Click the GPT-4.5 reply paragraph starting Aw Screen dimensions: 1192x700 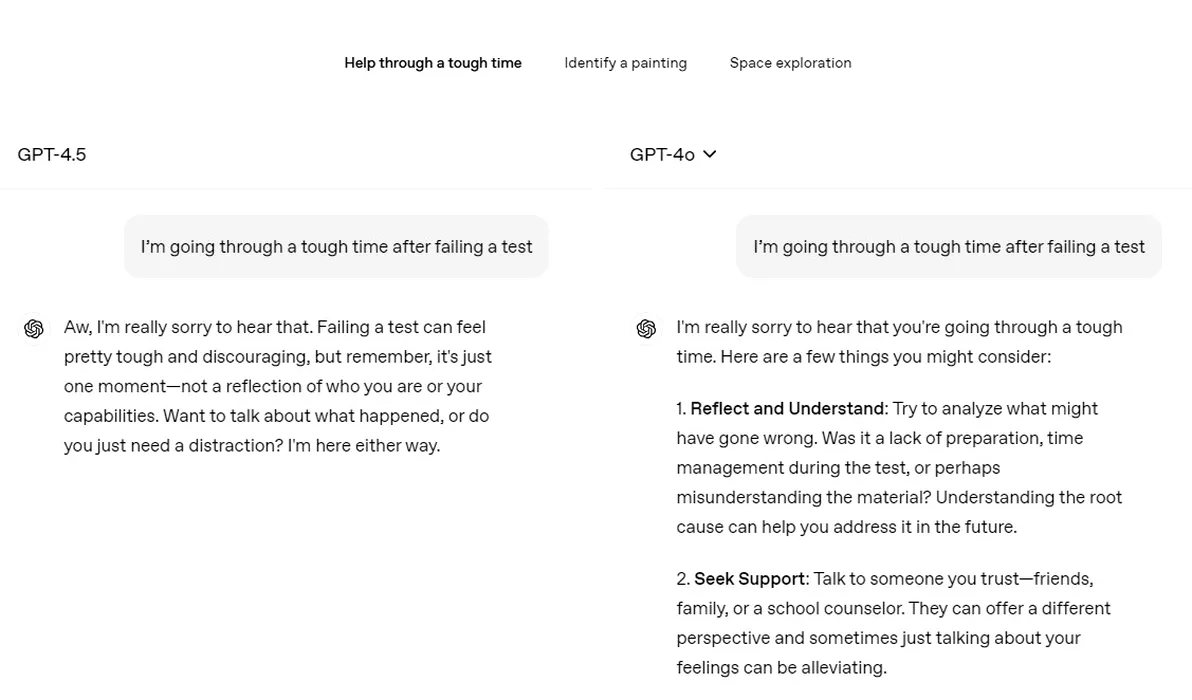pos(277,386)
